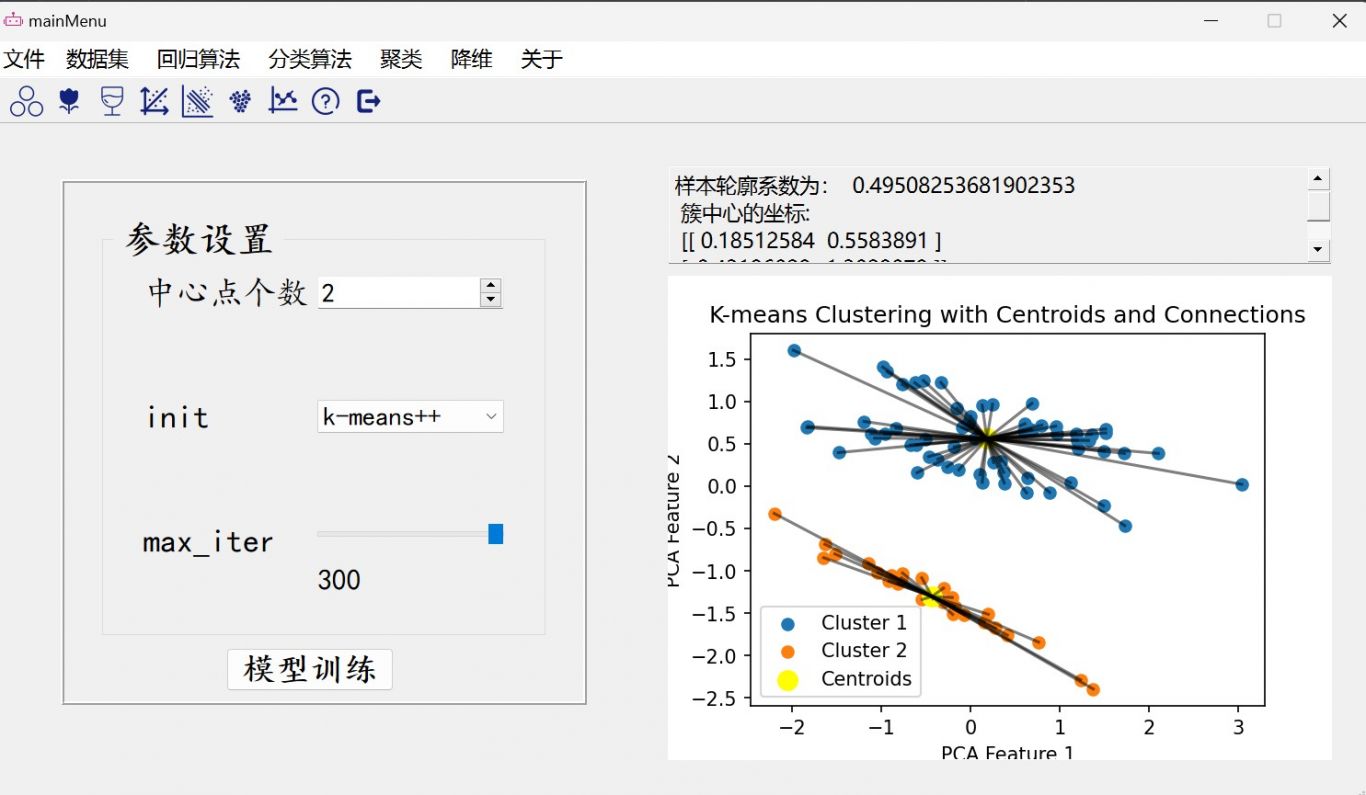Click the PCA Feature 2 axis label

pos(676,520)
